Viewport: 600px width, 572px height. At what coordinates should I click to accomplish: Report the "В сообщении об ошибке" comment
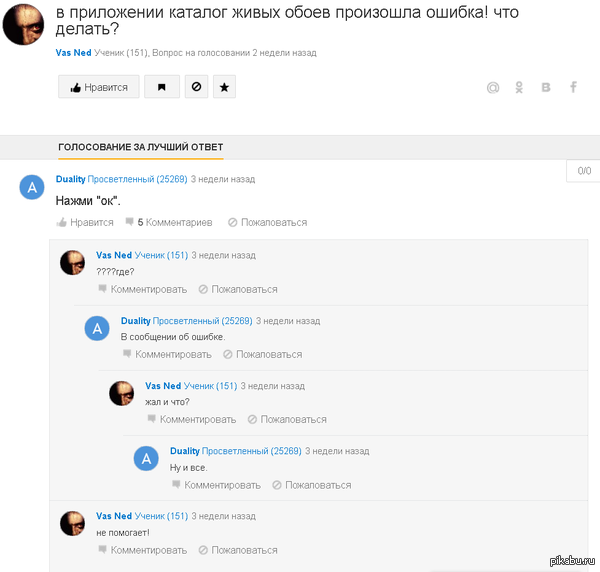tap(262, 354)
